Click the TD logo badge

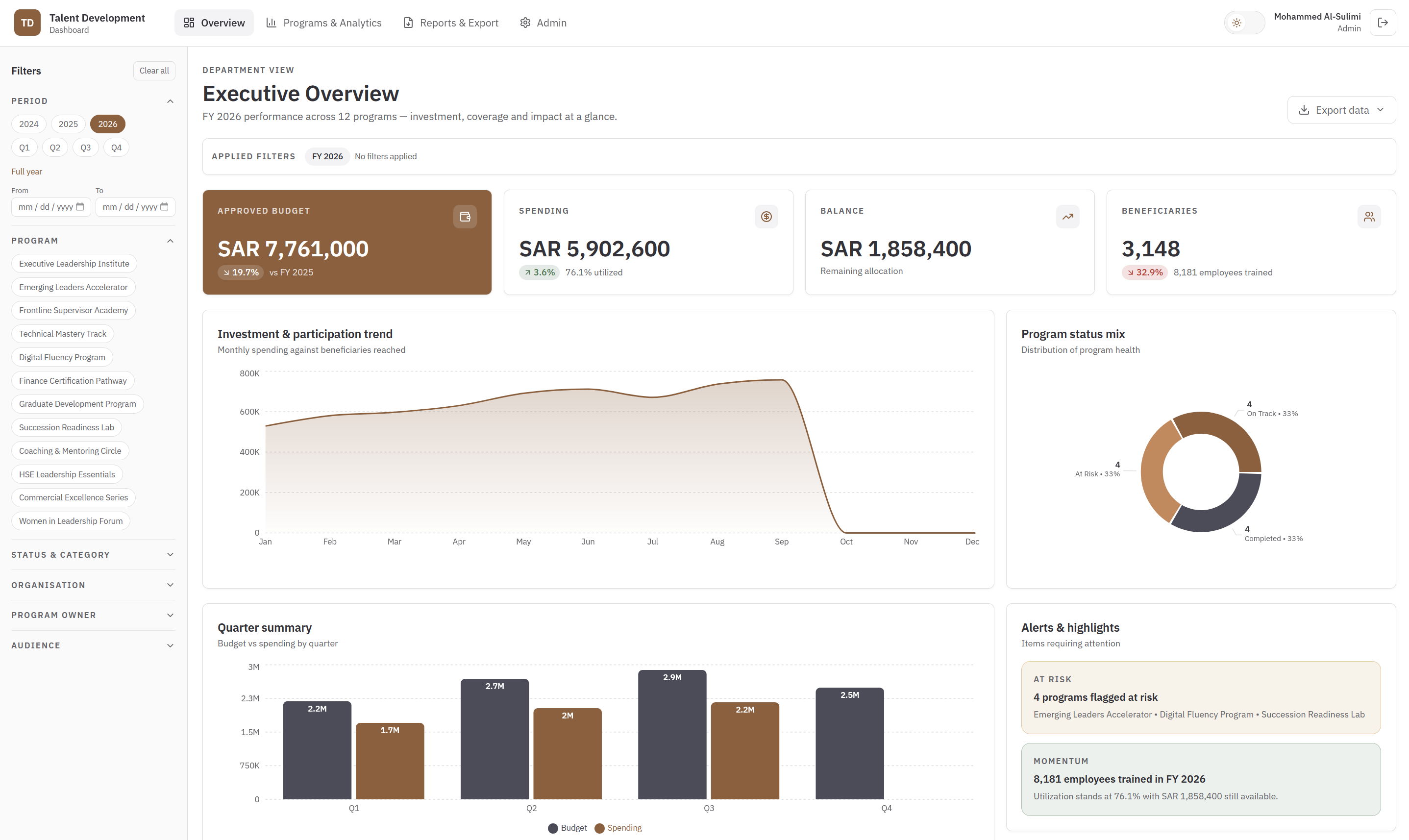27,23
